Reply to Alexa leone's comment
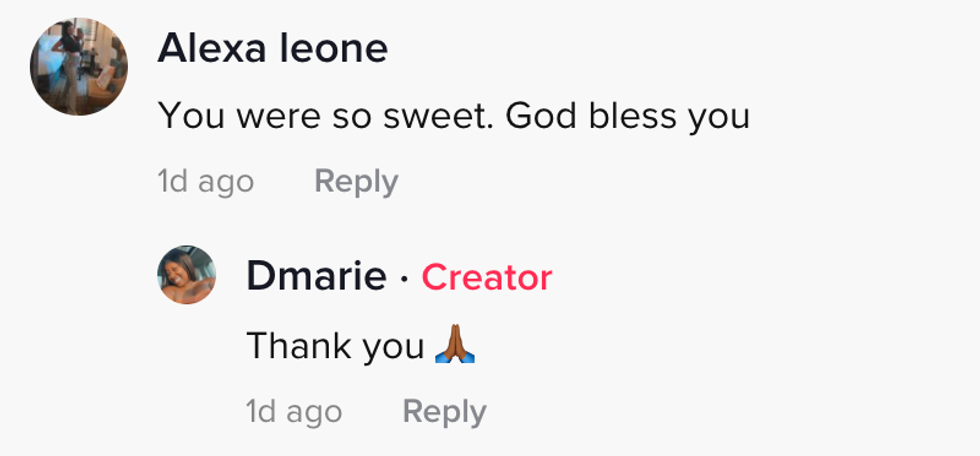 [x=356, y=181]
